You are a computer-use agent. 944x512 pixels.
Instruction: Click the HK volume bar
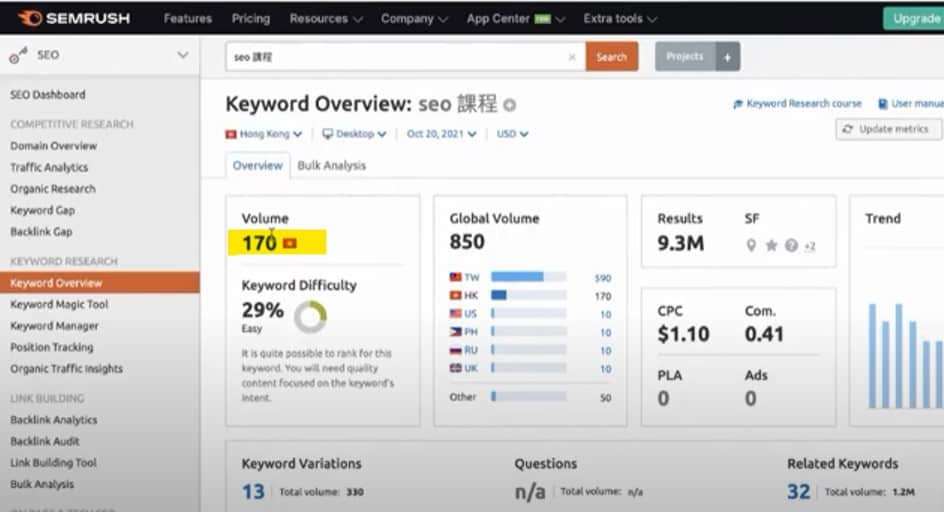click(529, 295)
